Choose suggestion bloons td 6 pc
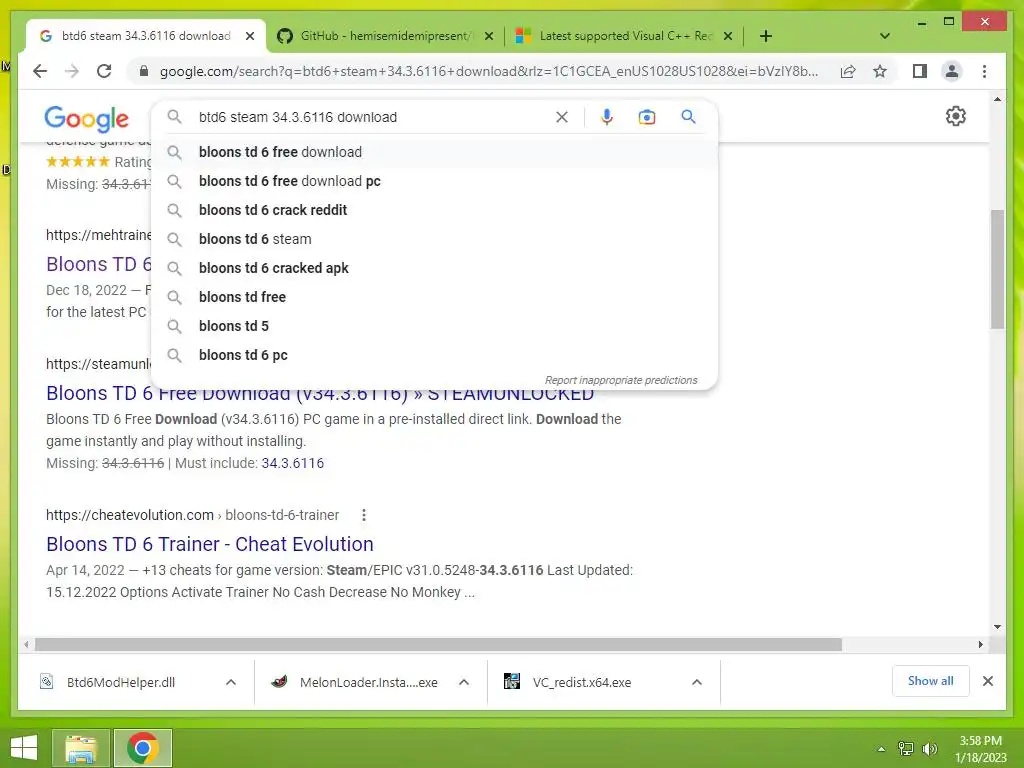1024x768 pixels. [x=434, y=355]
